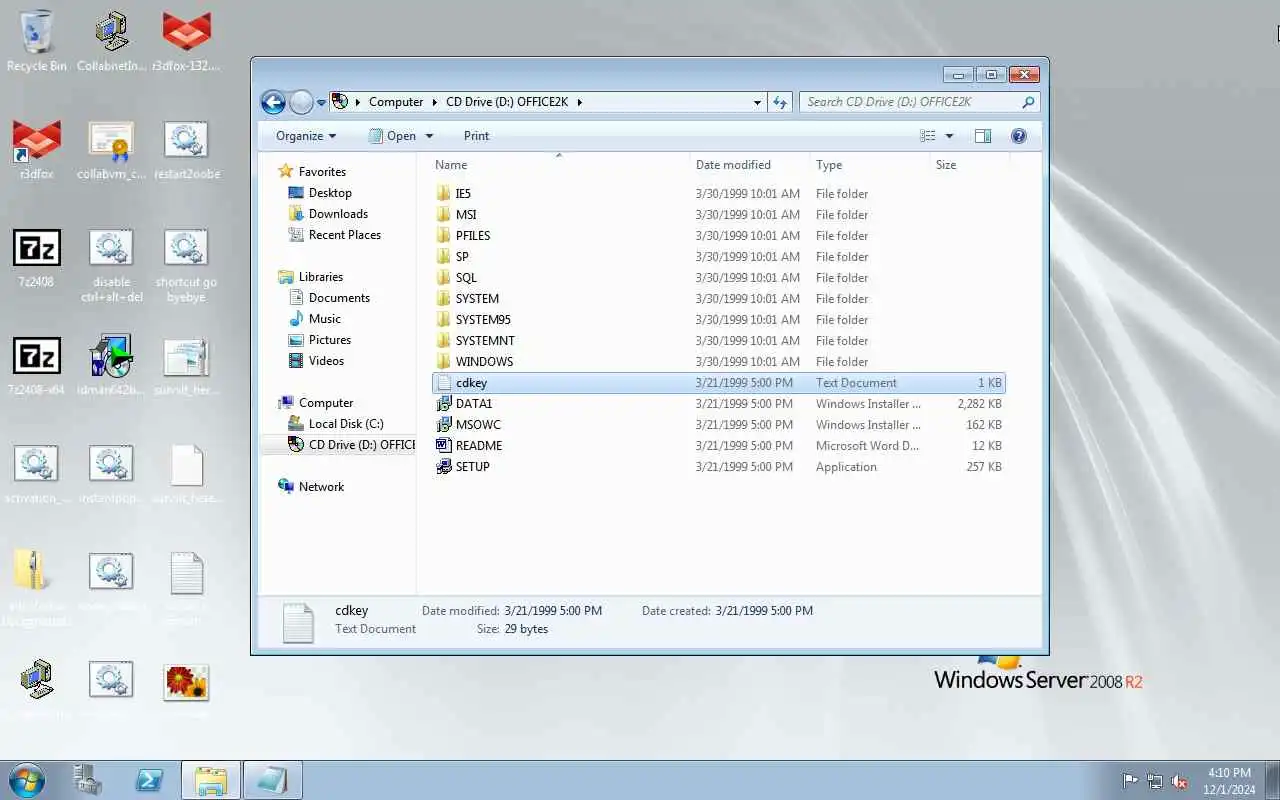Select the SYSTEM95 folder
Image resolution: width=1280 pixels, height=800 pixels.
[x=718, y=320]
